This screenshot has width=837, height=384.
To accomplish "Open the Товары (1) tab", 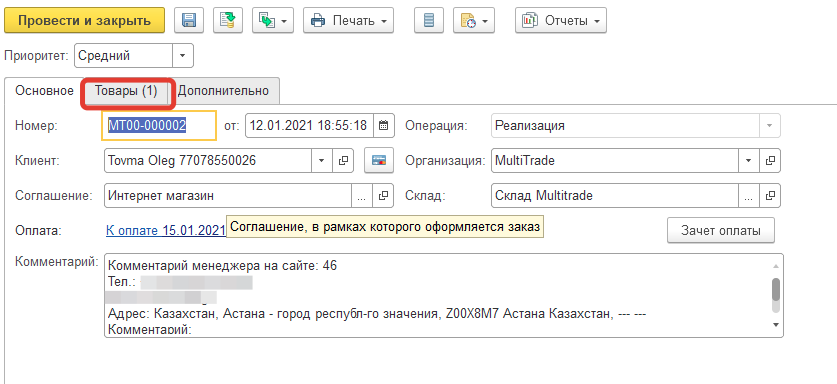I will [127, 91].
